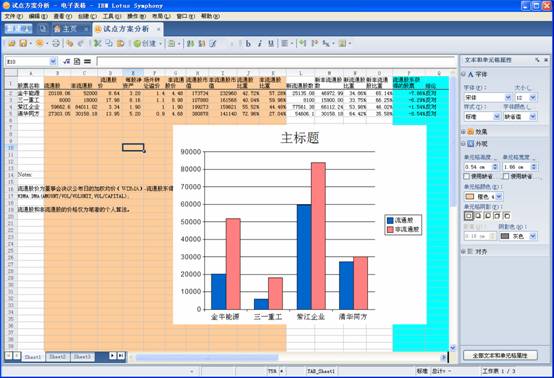The height and width of the screenshot is (378, 554).
Task: Select the first no-shadow cell shadow option
Action: (x=468, y=215)
